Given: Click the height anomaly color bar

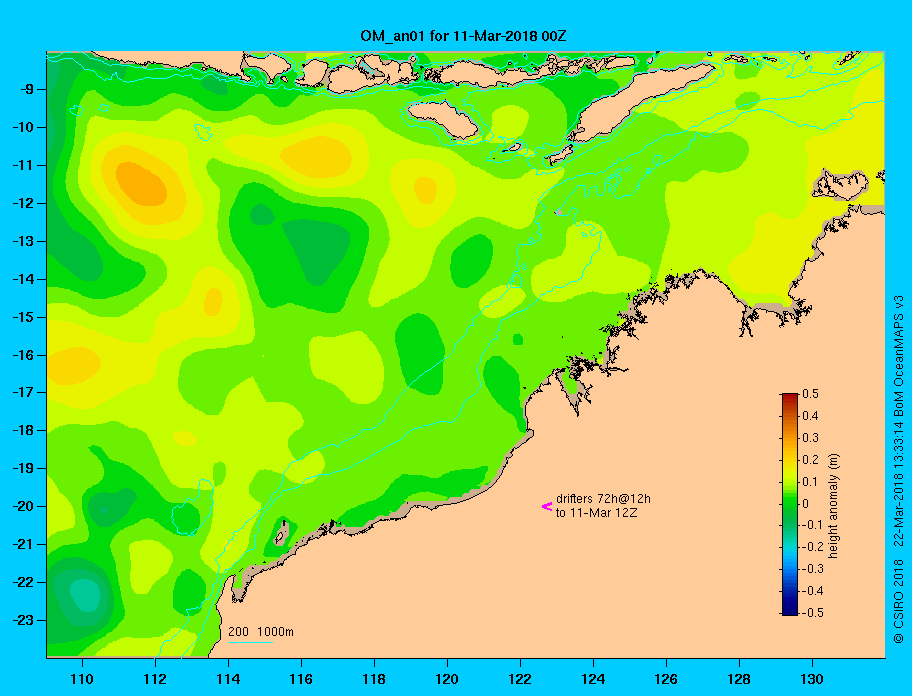Looking at the screenshot, I should pos(790,504).
